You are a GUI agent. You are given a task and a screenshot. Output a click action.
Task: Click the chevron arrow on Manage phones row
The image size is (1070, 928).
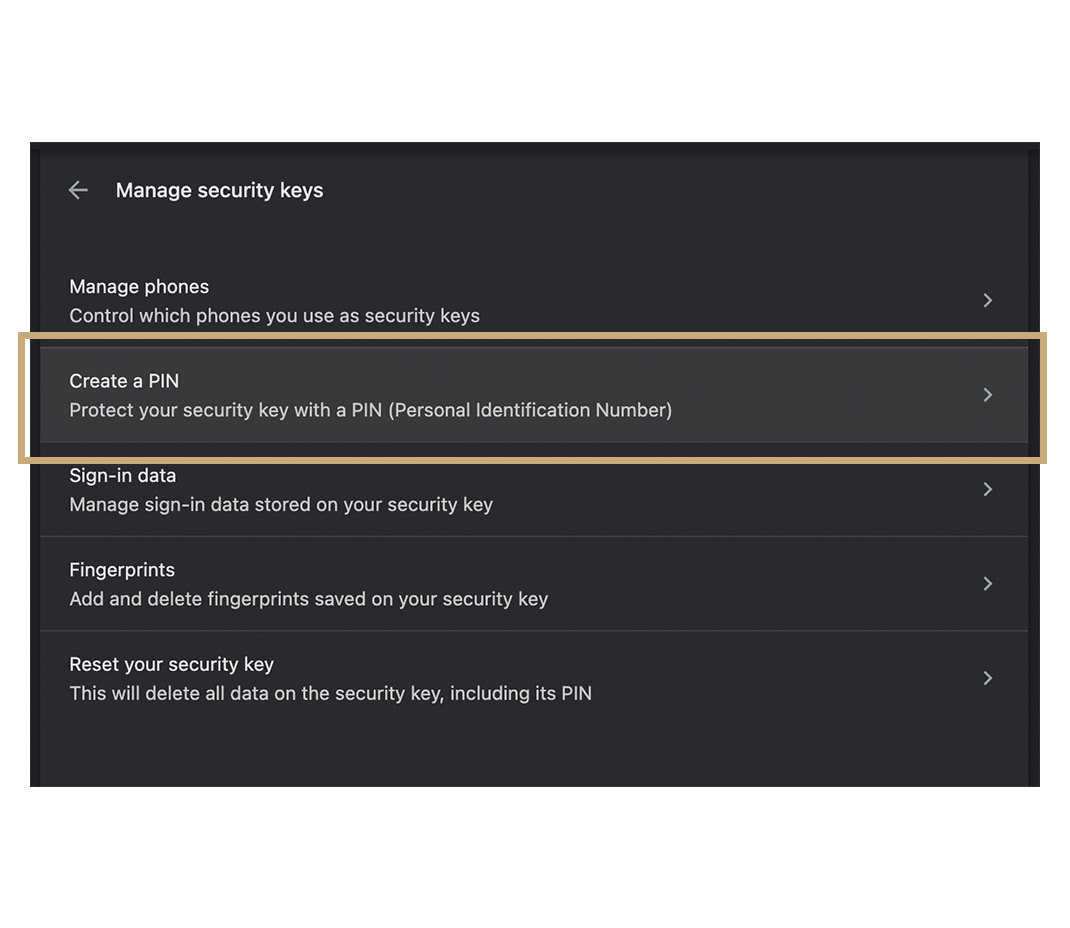pyautogui.click(x=987, y=300)
